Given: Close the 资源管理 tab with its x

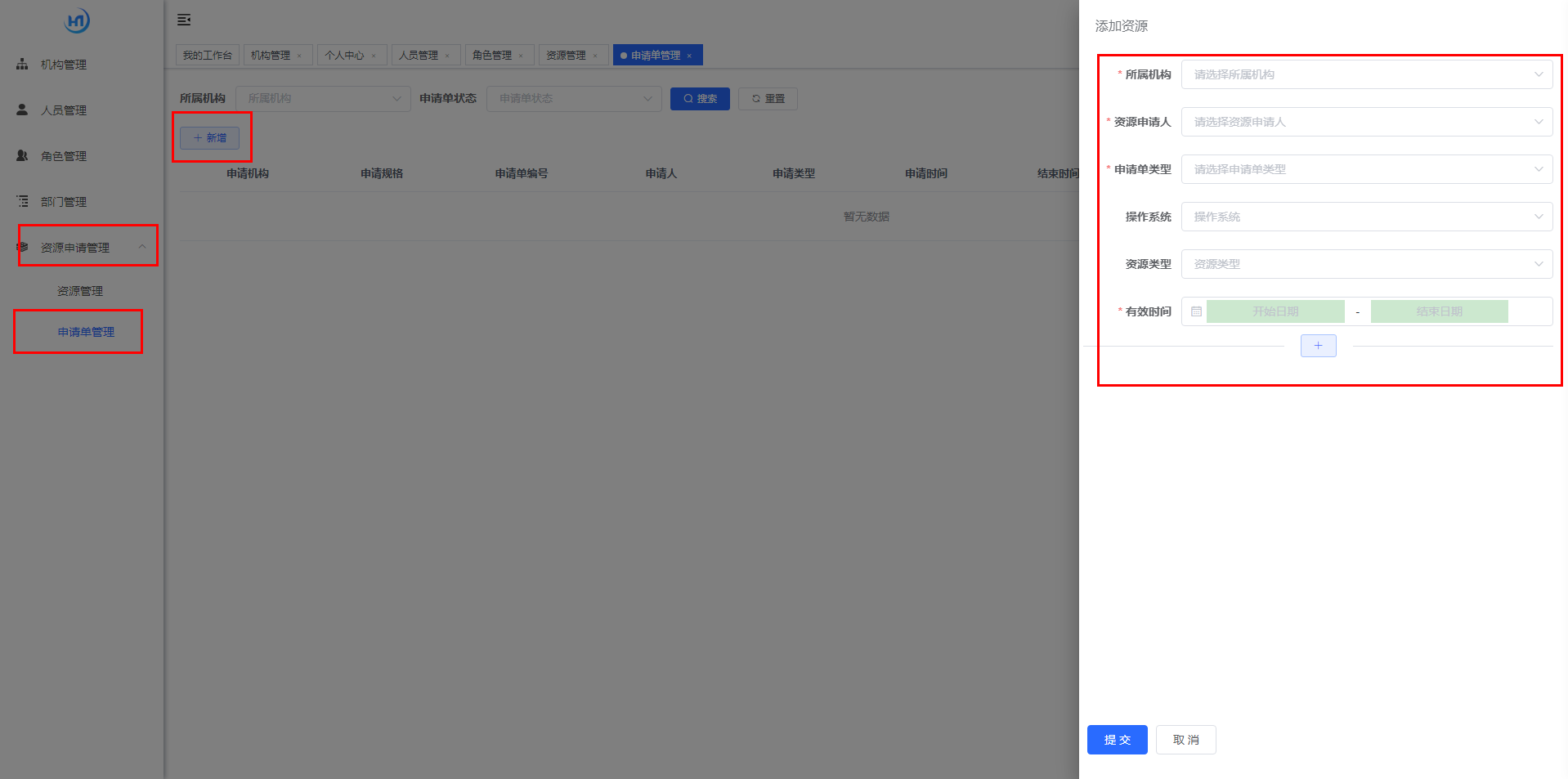Looking at the screenshot, I should pyautogui.click(x=595, y=56).
